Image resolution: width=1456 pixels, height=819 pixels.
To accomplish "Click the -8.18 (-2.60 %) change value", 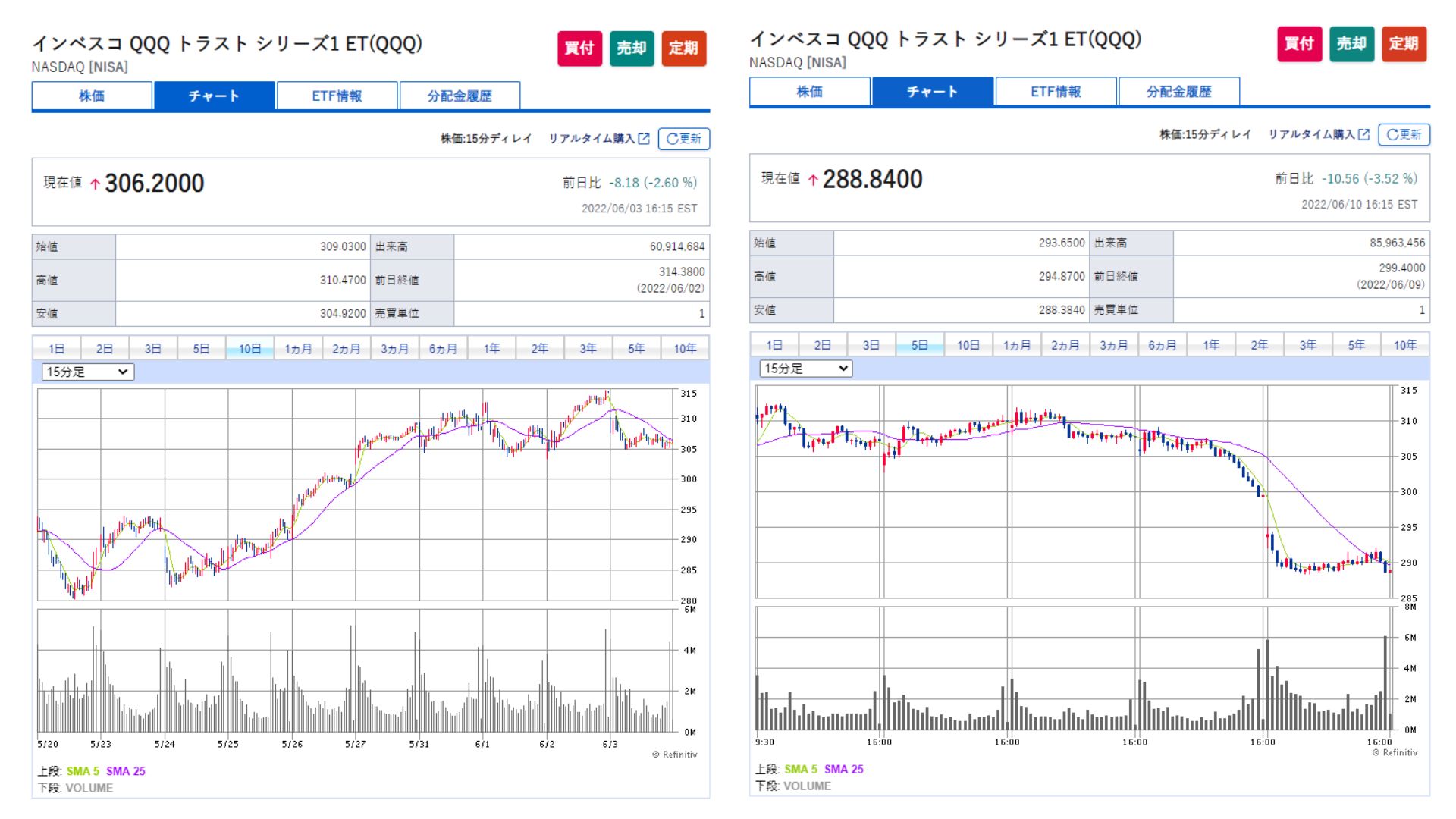I will tap(653, 183).
